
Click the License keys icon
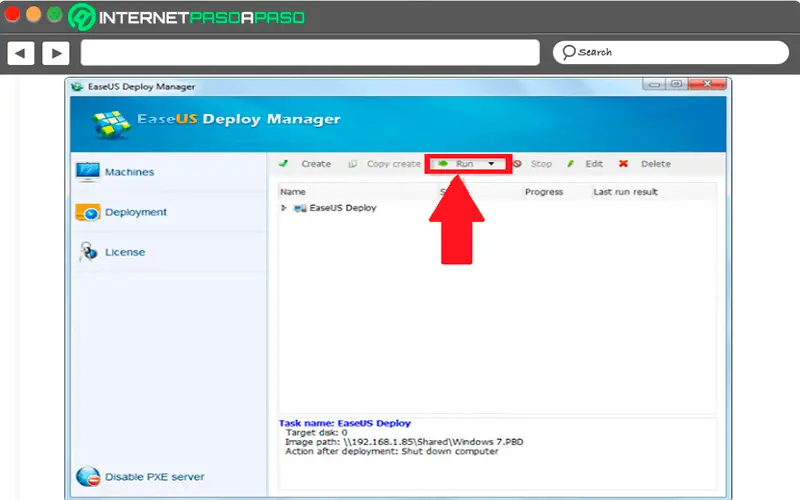click(88, 252)
